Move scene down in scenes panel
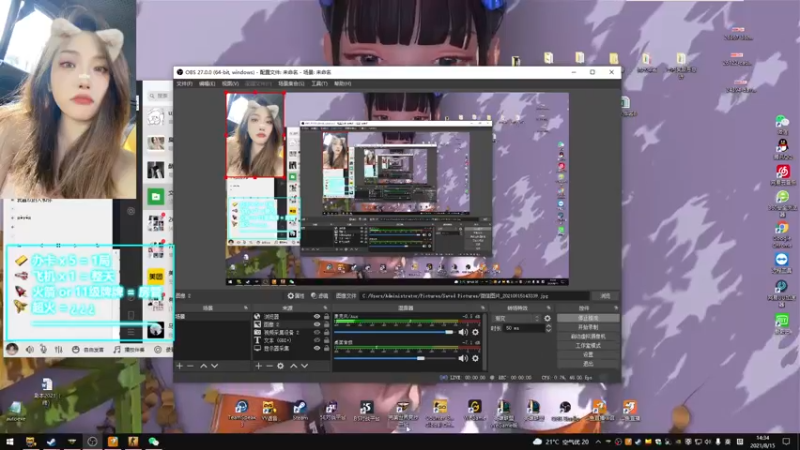This screenshot has width=800, height=450. pyautogui.click(x=215, y=366)
